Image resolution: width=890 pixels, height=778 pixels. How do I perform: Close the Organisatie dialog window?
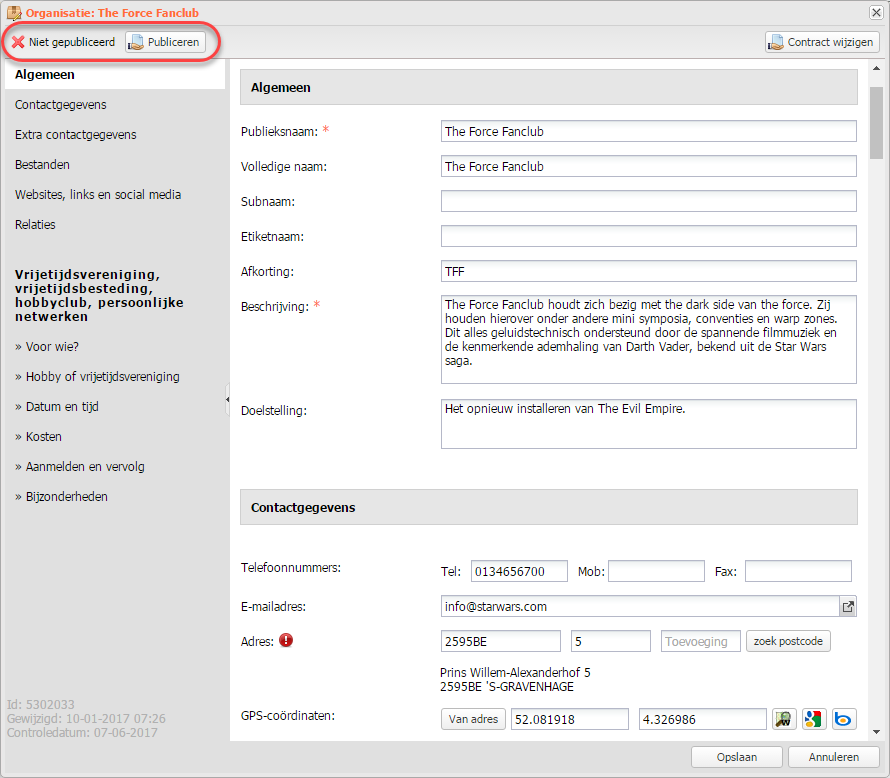click(876, 12)
